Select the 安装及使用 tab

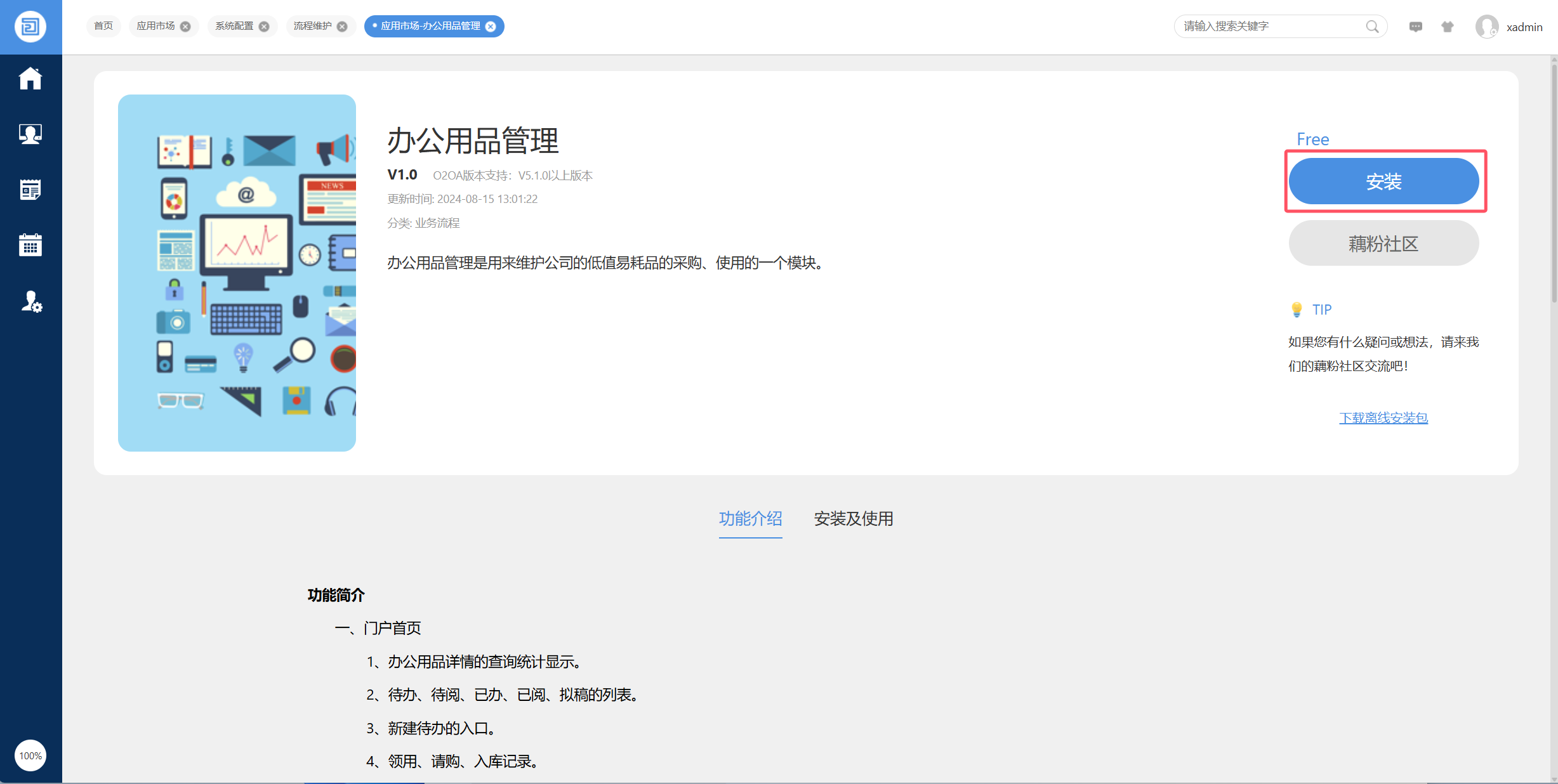pos(853,519)
